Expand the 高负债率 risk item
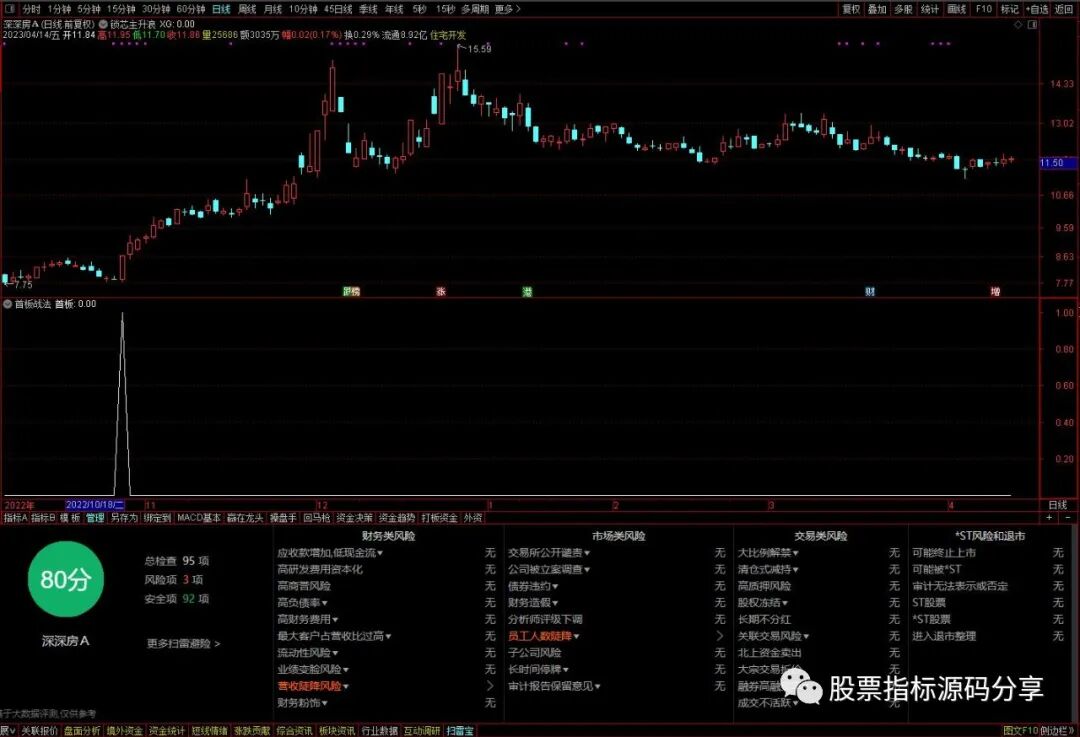 [302, 603]
